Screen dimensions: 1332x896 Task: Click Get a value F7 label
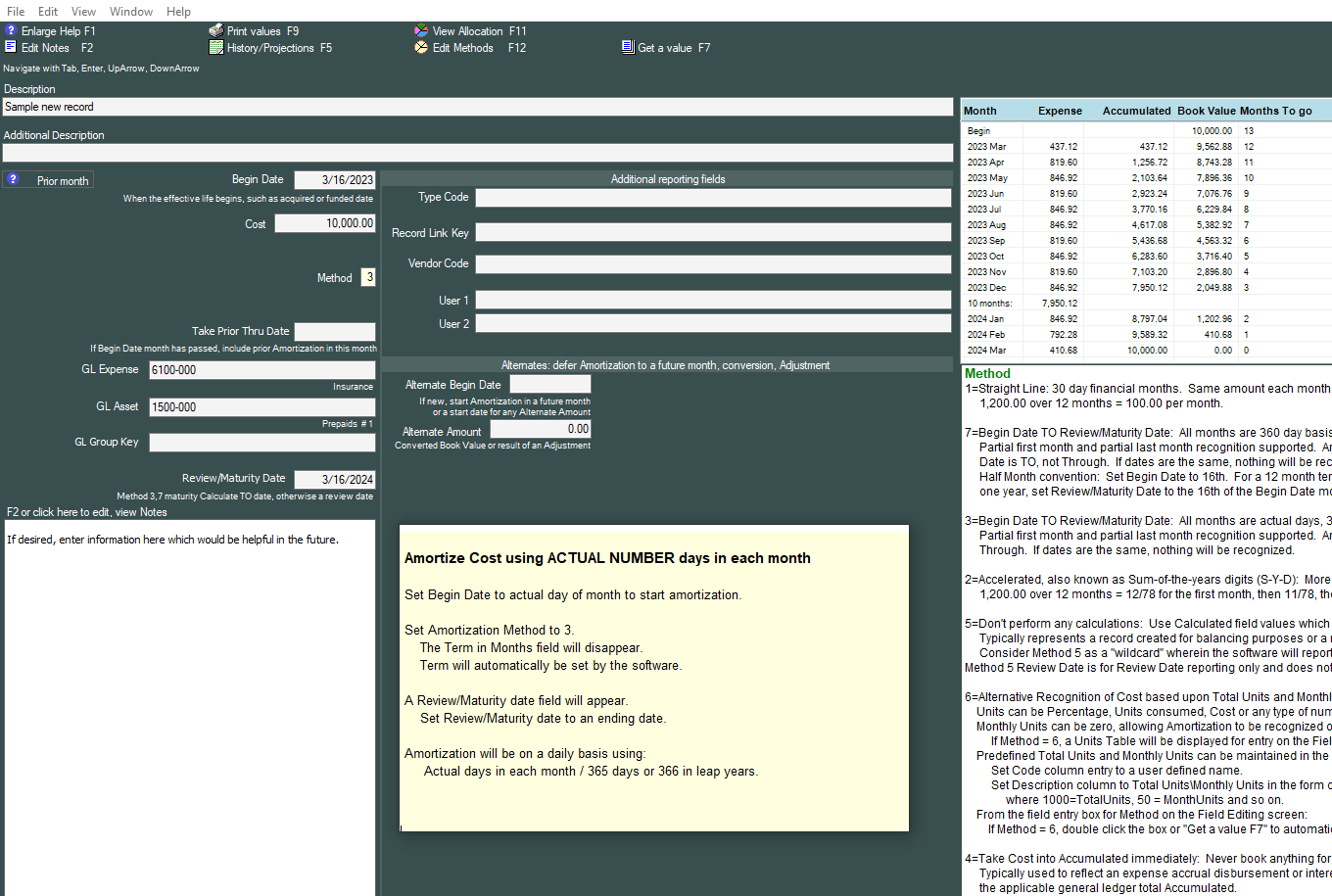tap(674, 48)
